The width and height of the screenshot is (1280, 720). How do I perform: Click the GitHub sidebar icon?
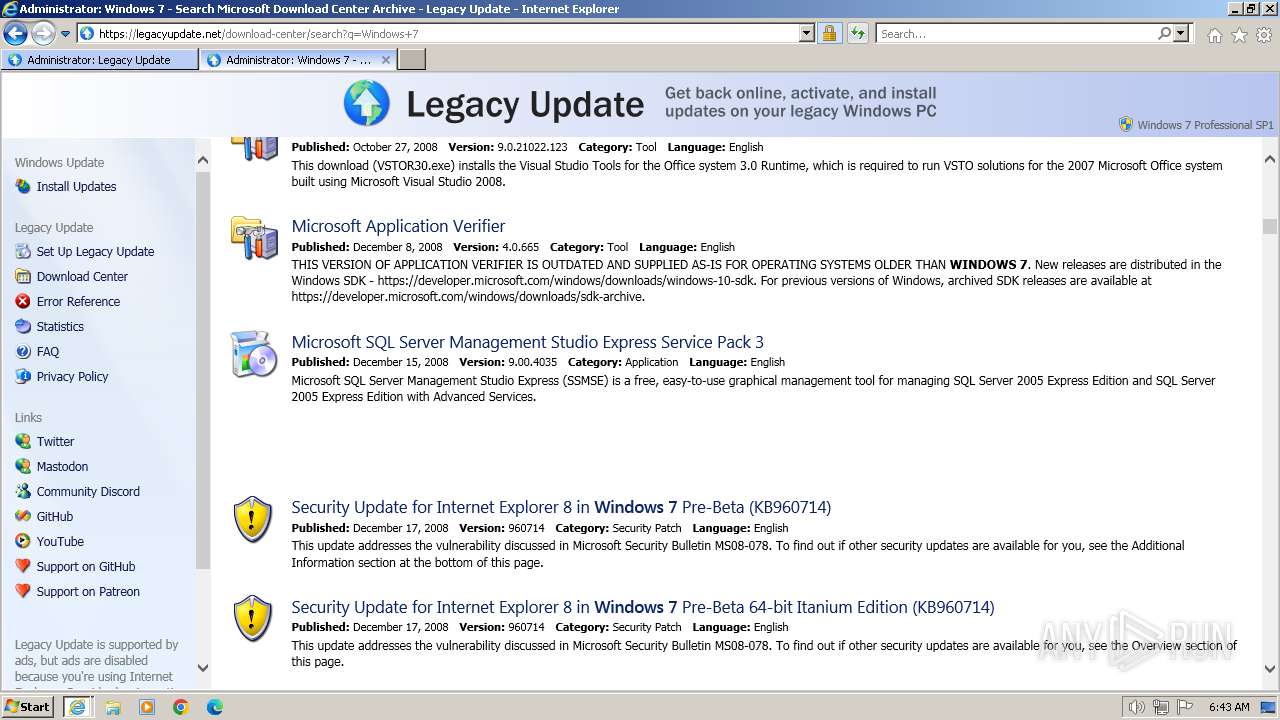[x=23, y=517]
